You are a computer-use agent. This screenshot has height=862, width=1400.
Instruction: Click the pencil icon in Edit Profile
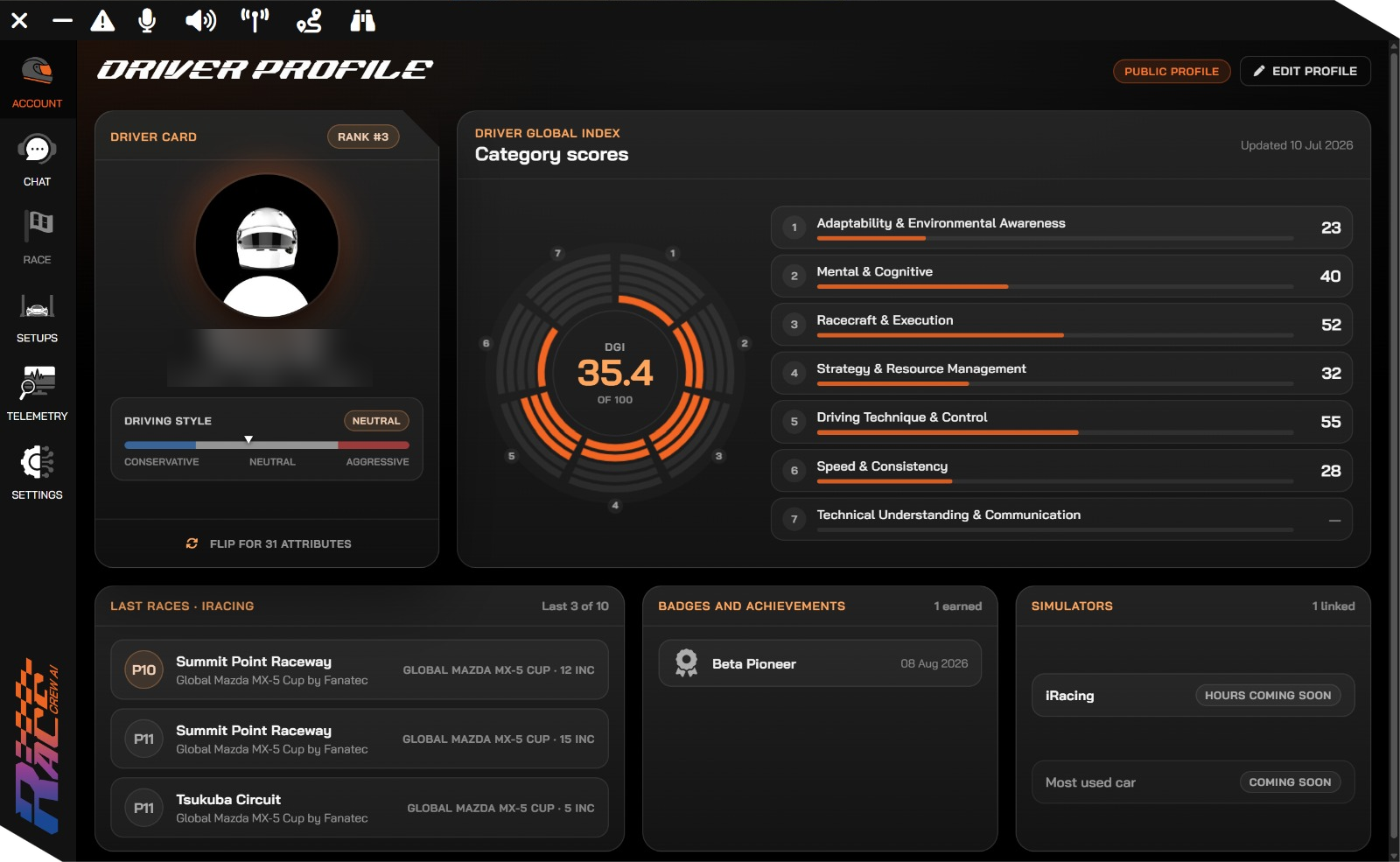click(1259, 71)
